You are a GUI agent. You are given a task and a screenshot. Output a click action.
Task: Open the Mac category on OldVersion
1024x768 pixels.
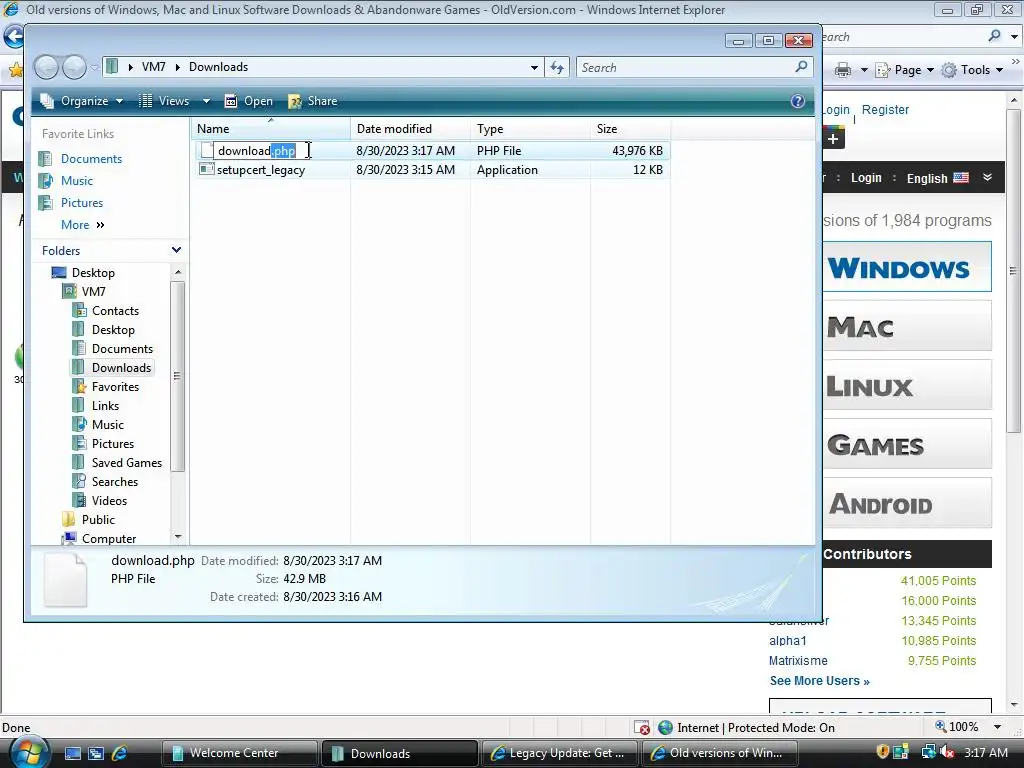pos(907,326)
